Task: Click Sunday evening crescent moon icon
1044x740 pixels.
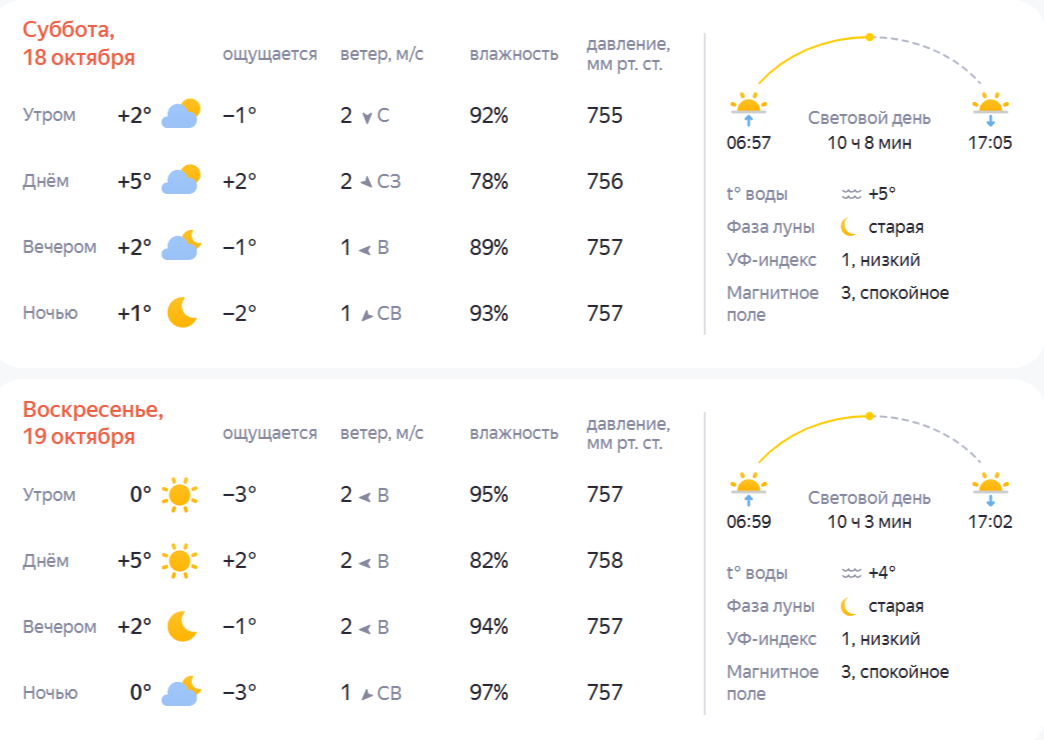Action: pos(181,626)
